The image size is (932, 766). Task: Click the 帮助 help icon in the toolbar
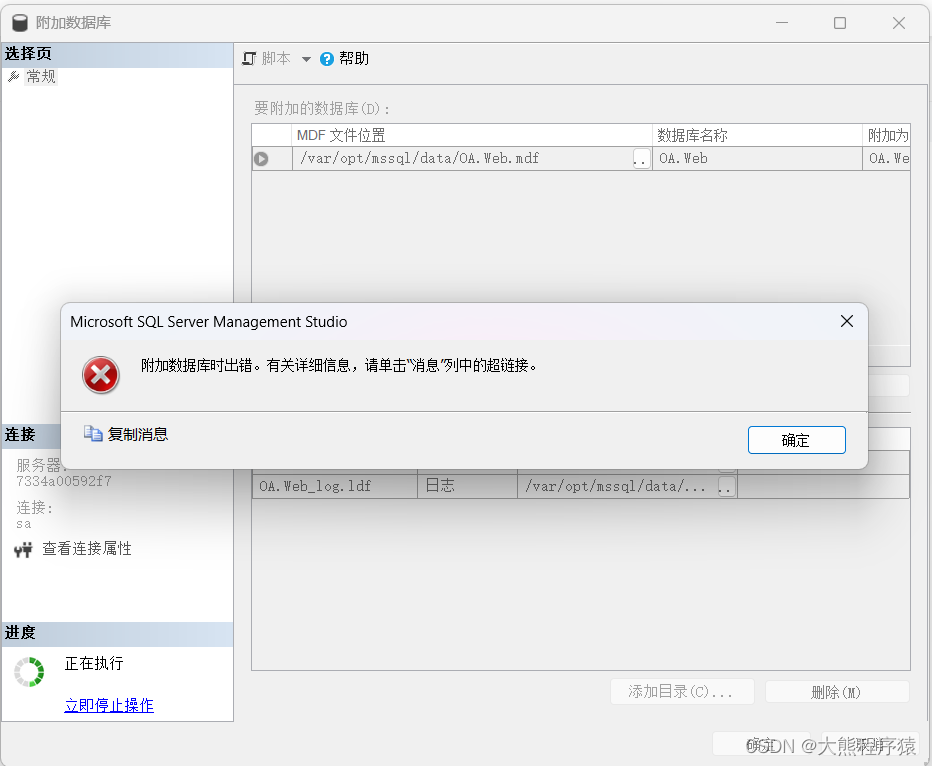[x=325, y=58]
